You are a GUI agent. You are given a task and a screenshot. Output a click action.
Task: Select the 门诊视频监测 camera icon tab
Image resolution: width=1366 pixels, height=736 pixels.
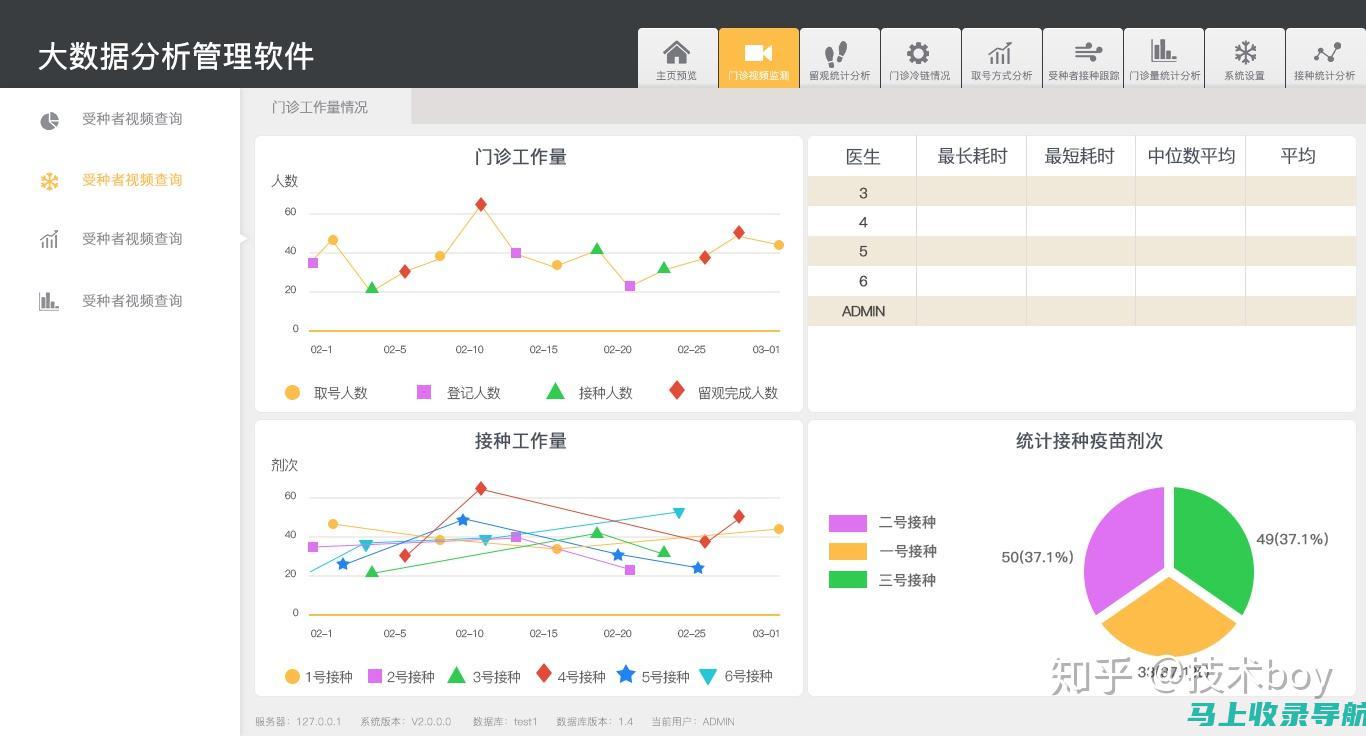(759, 58)
